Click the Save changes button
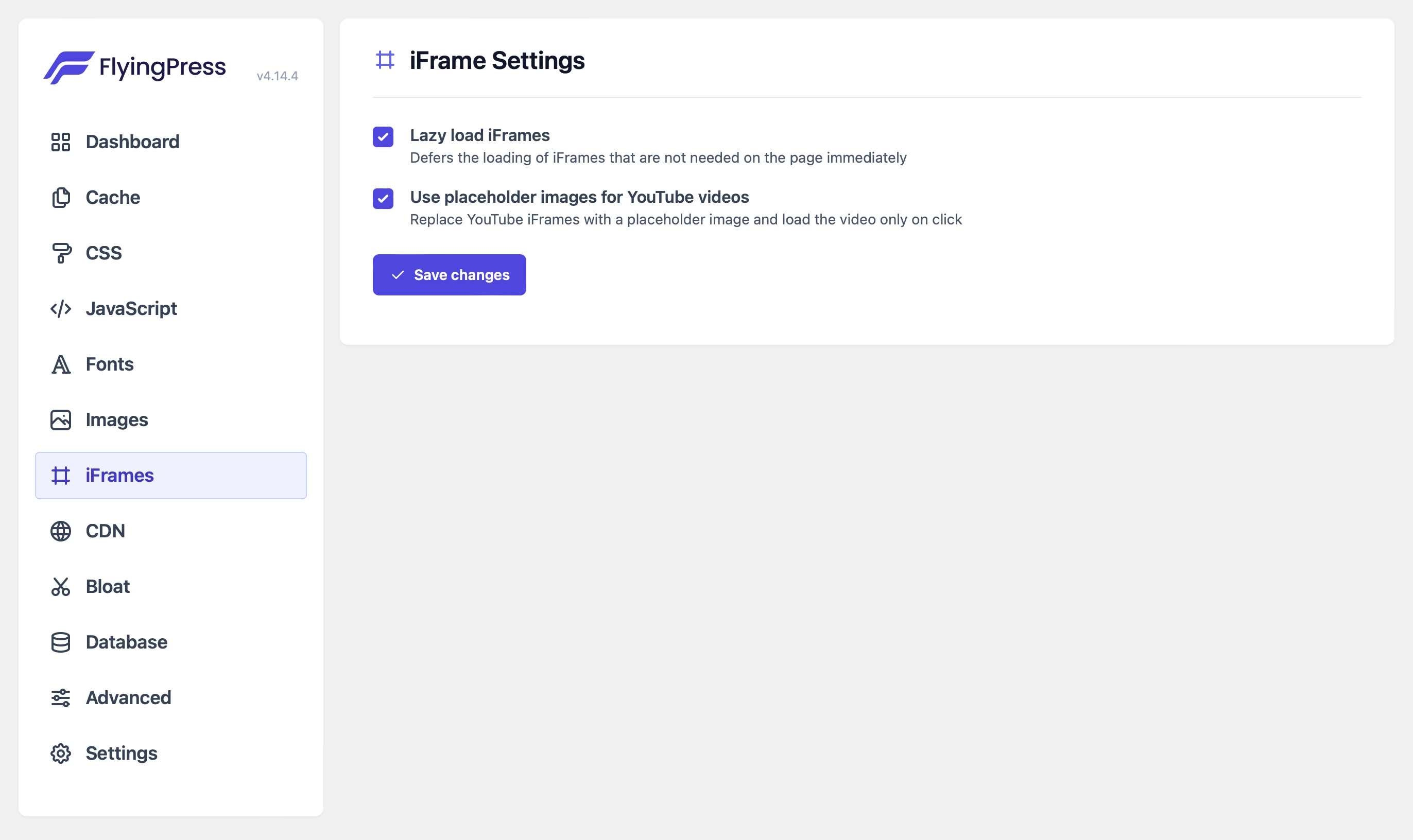1413x840 pixels. [449, 274]
